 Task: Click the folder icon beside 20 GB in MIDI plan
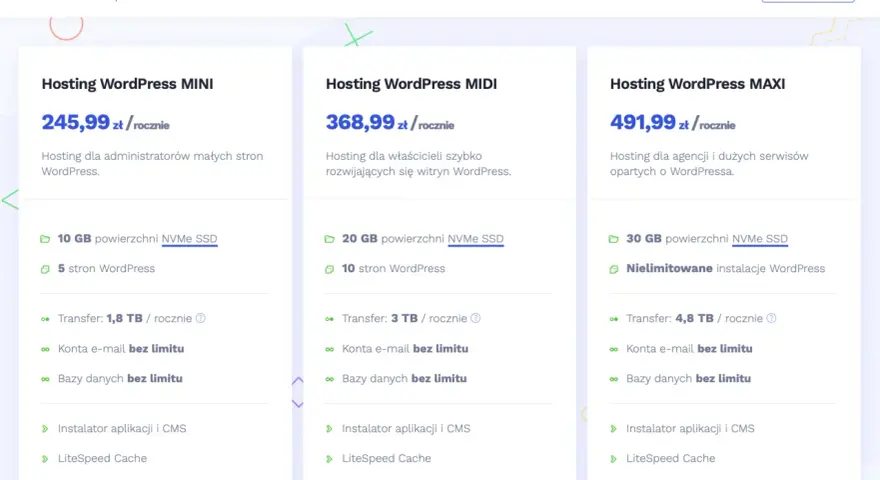329,239
